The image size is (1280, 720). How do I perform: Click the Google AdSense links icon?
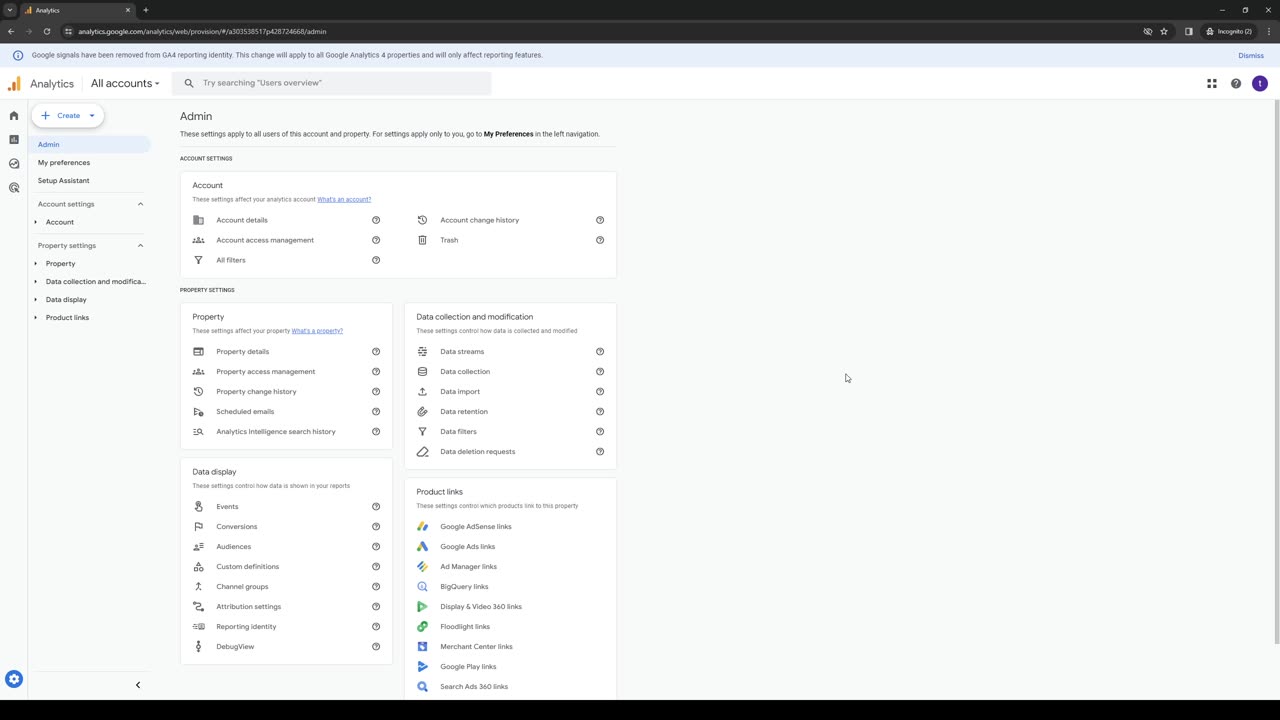pos(422,527)
